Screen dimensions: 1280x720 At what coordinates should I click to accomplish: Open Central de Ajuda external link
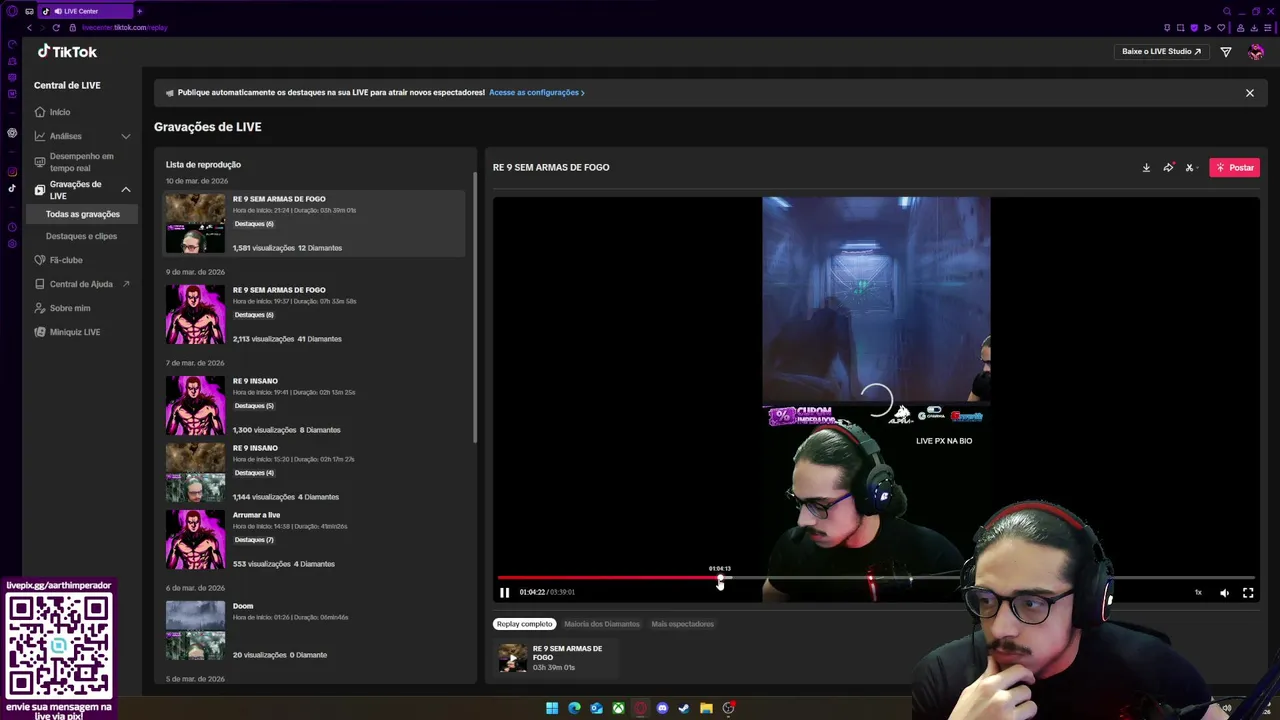[x=82, y=284]
